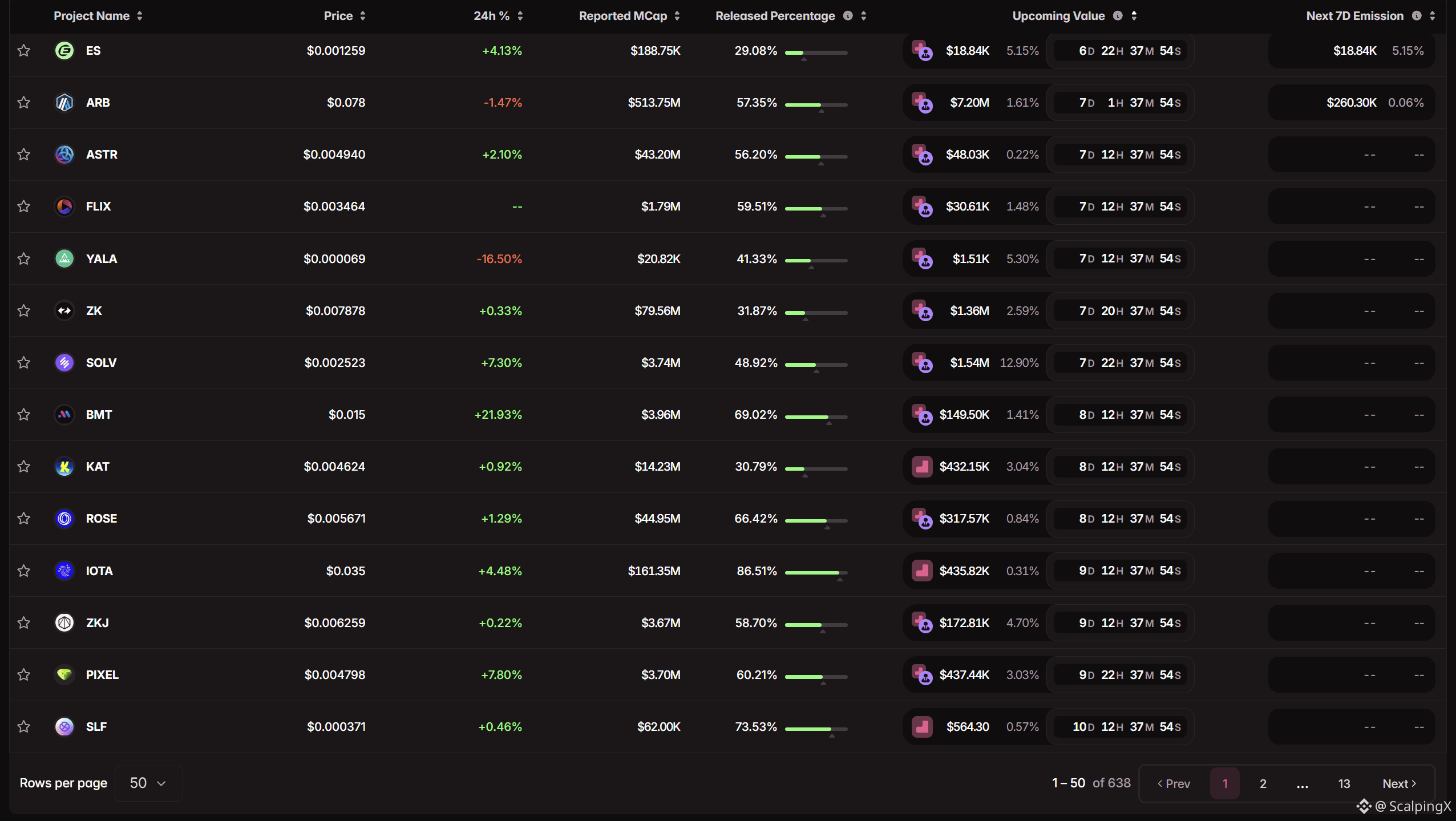Go to the Next page

click(1400, 784)
